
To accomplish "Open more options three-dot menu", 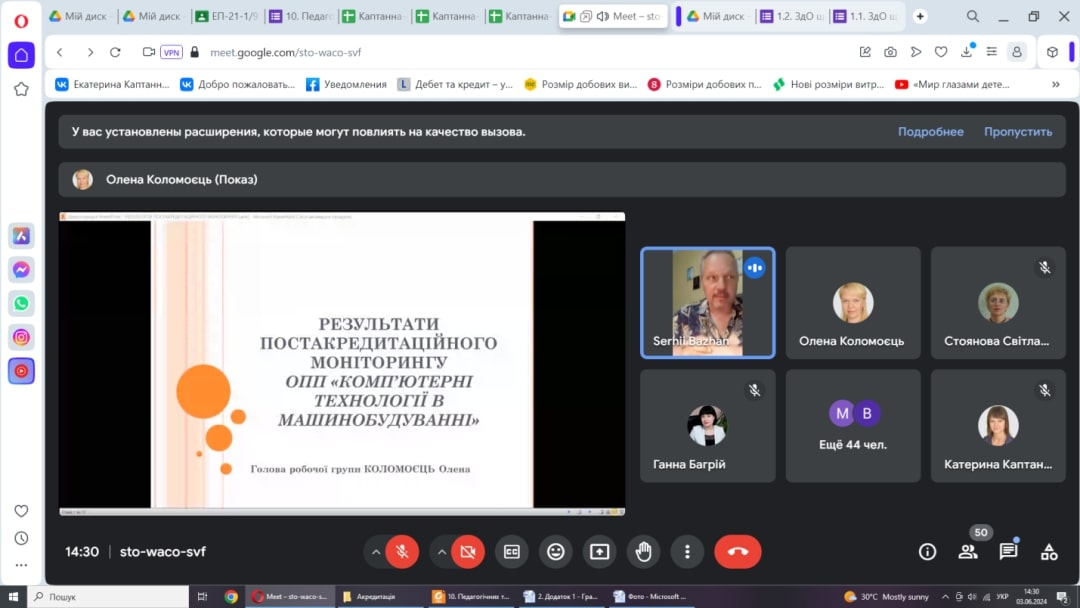I will 687,552.
